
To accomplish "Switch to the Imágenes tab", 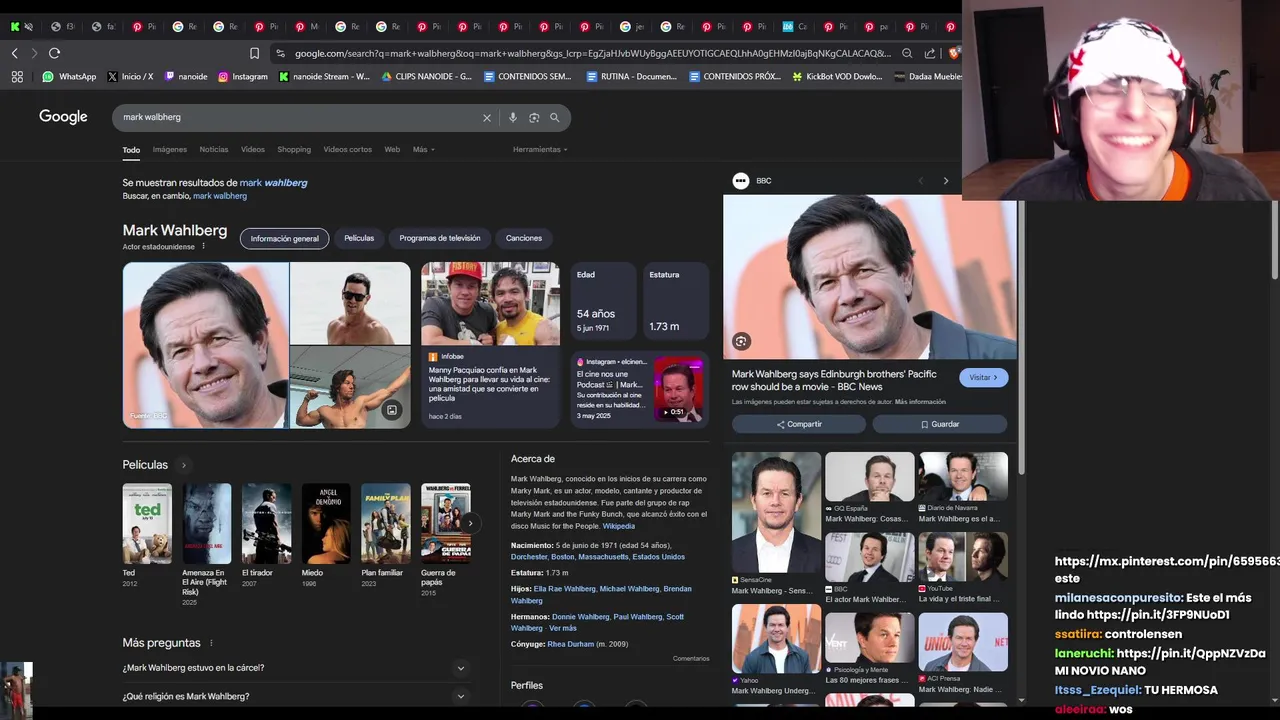I will [x=170, y=150].
